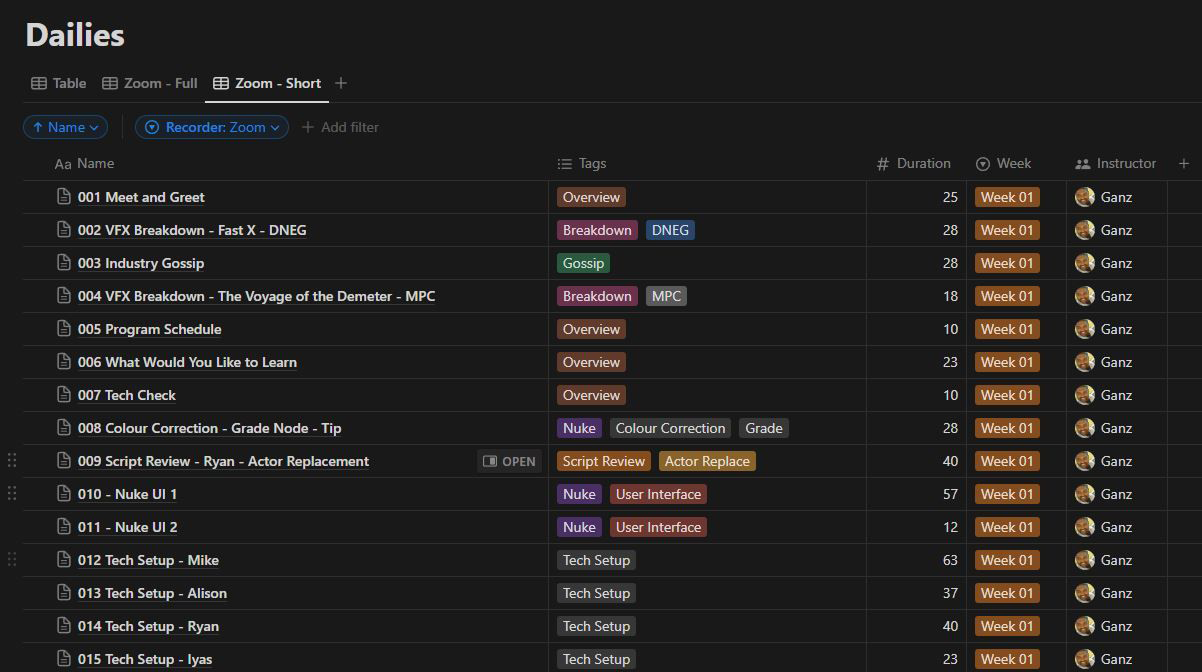
Task: Click drag handle beside 010 - Nuke UI 1
Action: pos(12,494)
